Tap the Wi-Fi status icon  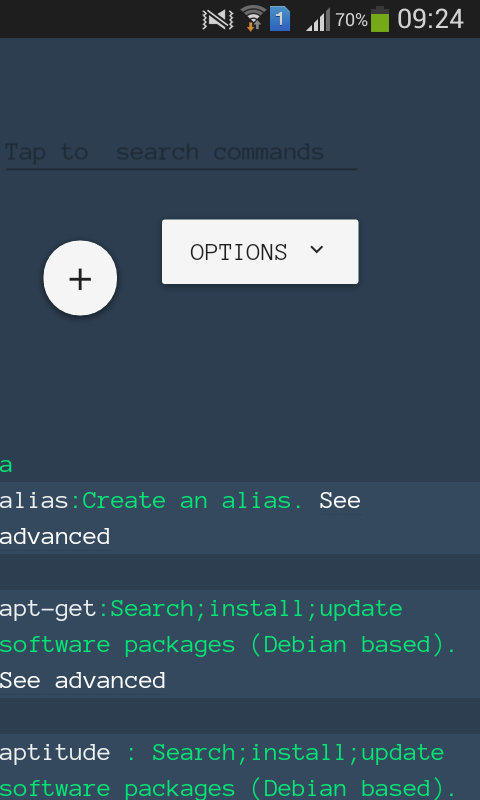(253, 18)
